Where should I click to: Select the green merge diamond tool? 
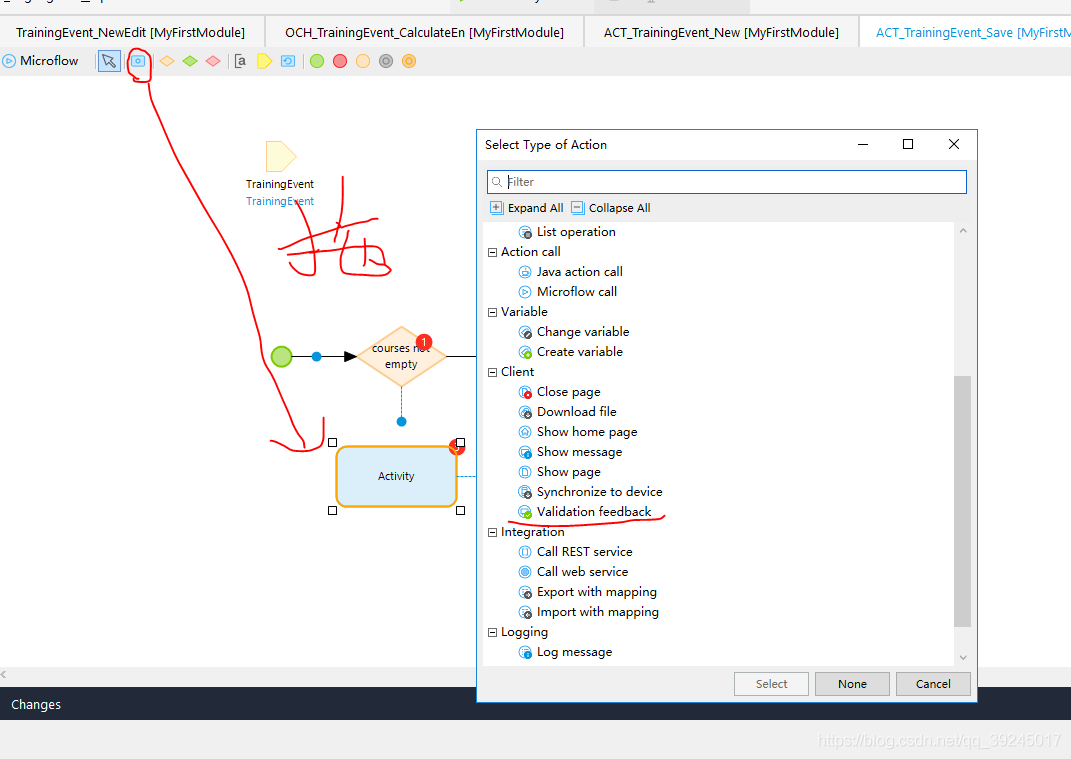pyautogui.click(x=190, y=61)
